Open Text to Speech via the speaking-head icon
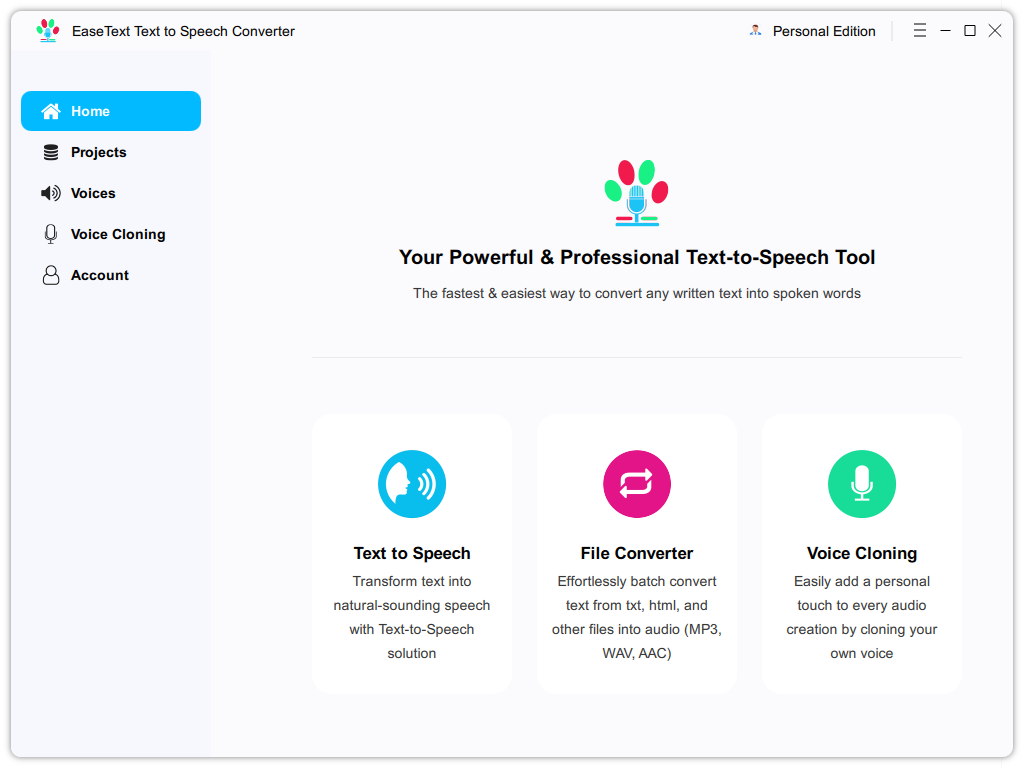The image size is (1024, 768). coord(412,484)
